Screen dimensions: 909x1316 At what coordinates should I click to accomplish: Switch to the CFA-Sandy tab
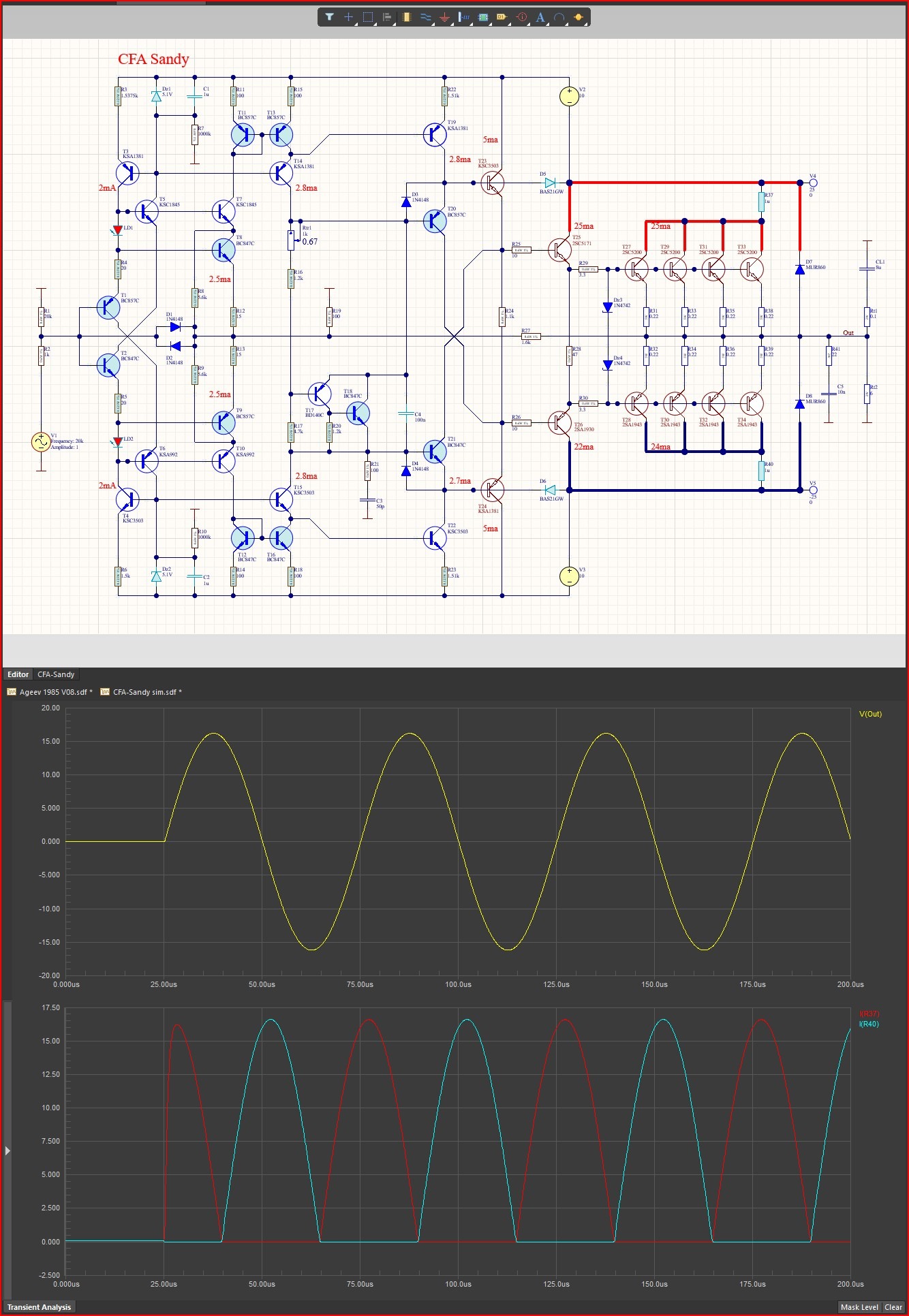56,674
